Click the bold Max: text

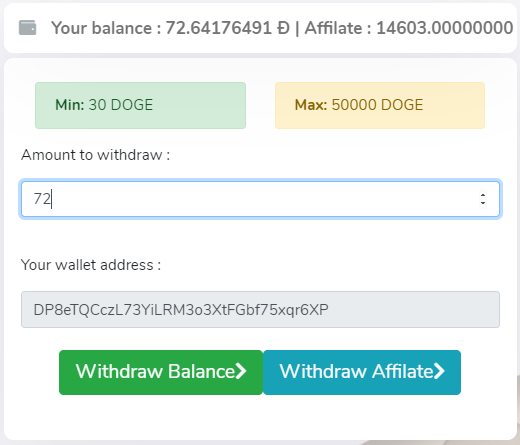coord(311,105)
